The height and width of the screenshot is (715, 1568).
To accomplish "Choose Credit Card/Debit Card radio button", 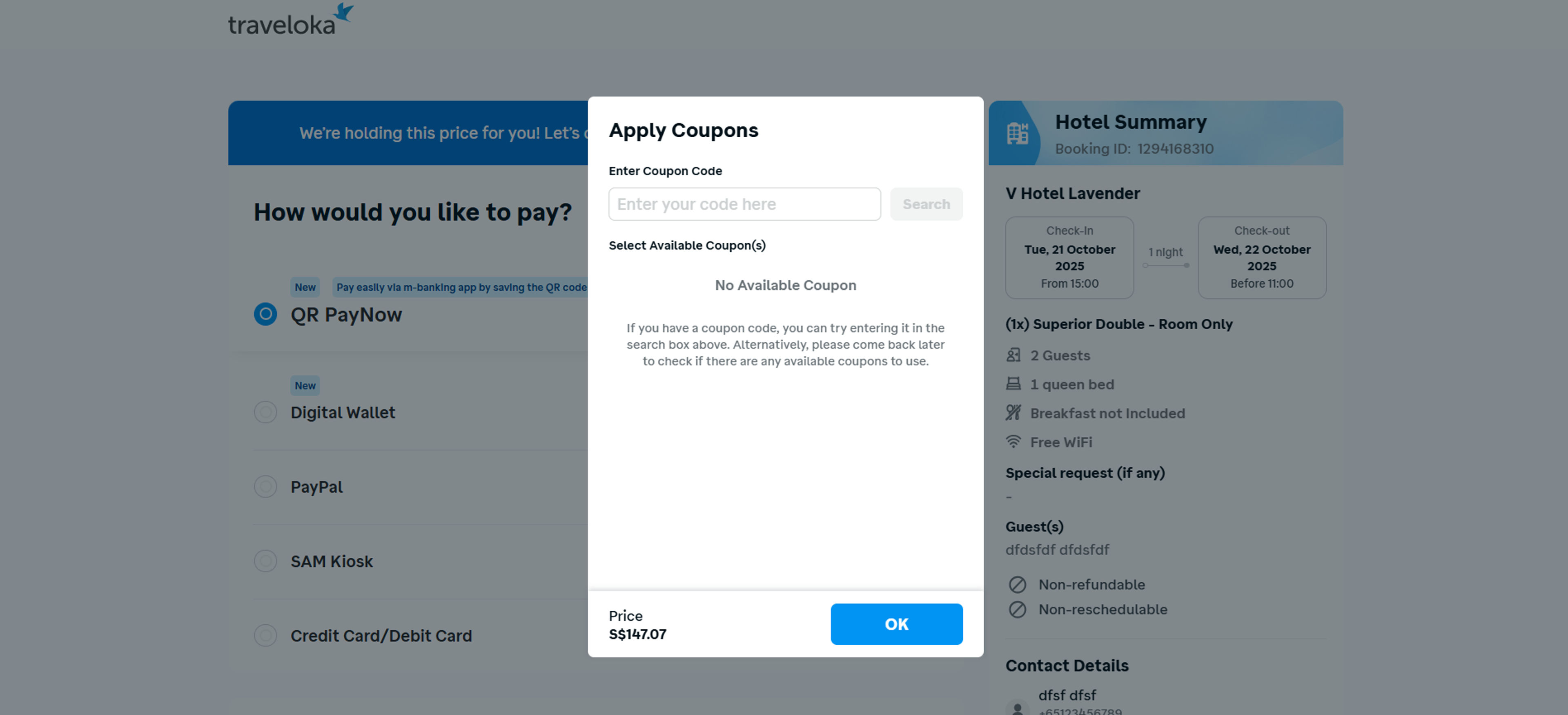I will tap(265, 635).
